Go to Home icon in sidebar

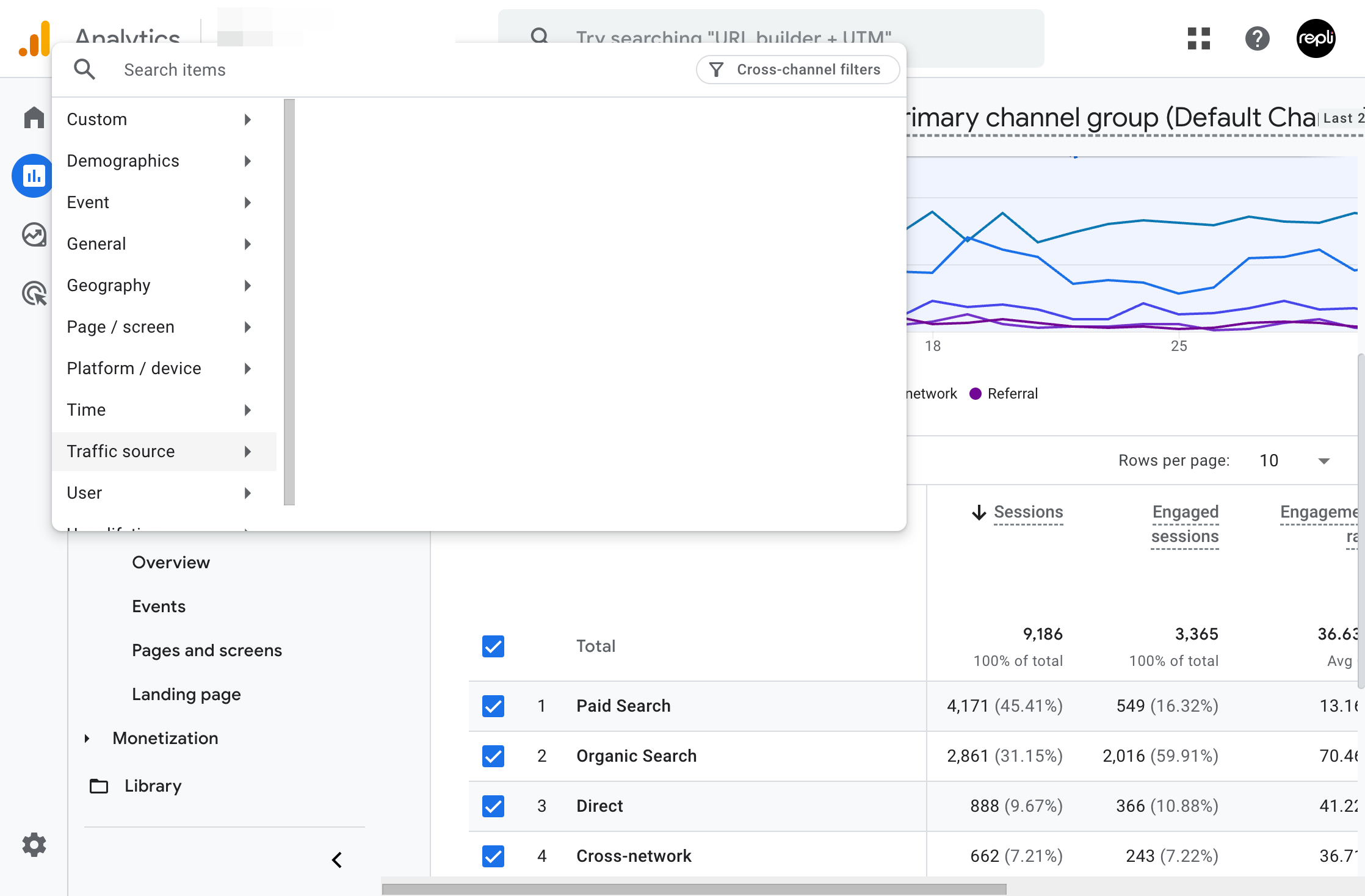(34, 117)
